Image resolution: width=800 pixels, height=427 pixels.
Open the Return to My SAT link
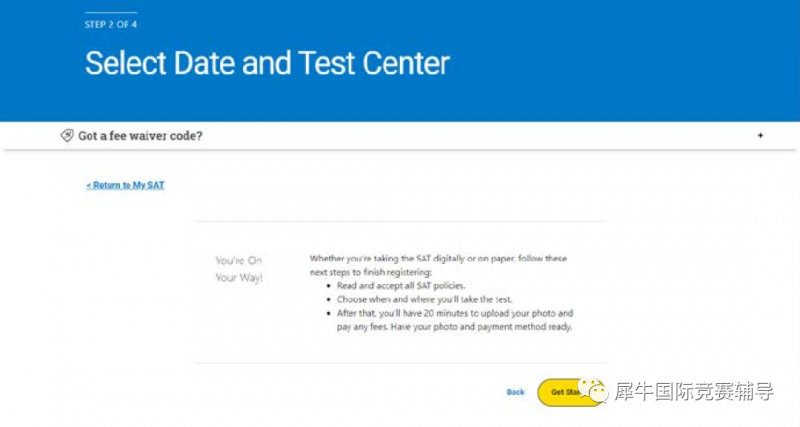point(126,185)
